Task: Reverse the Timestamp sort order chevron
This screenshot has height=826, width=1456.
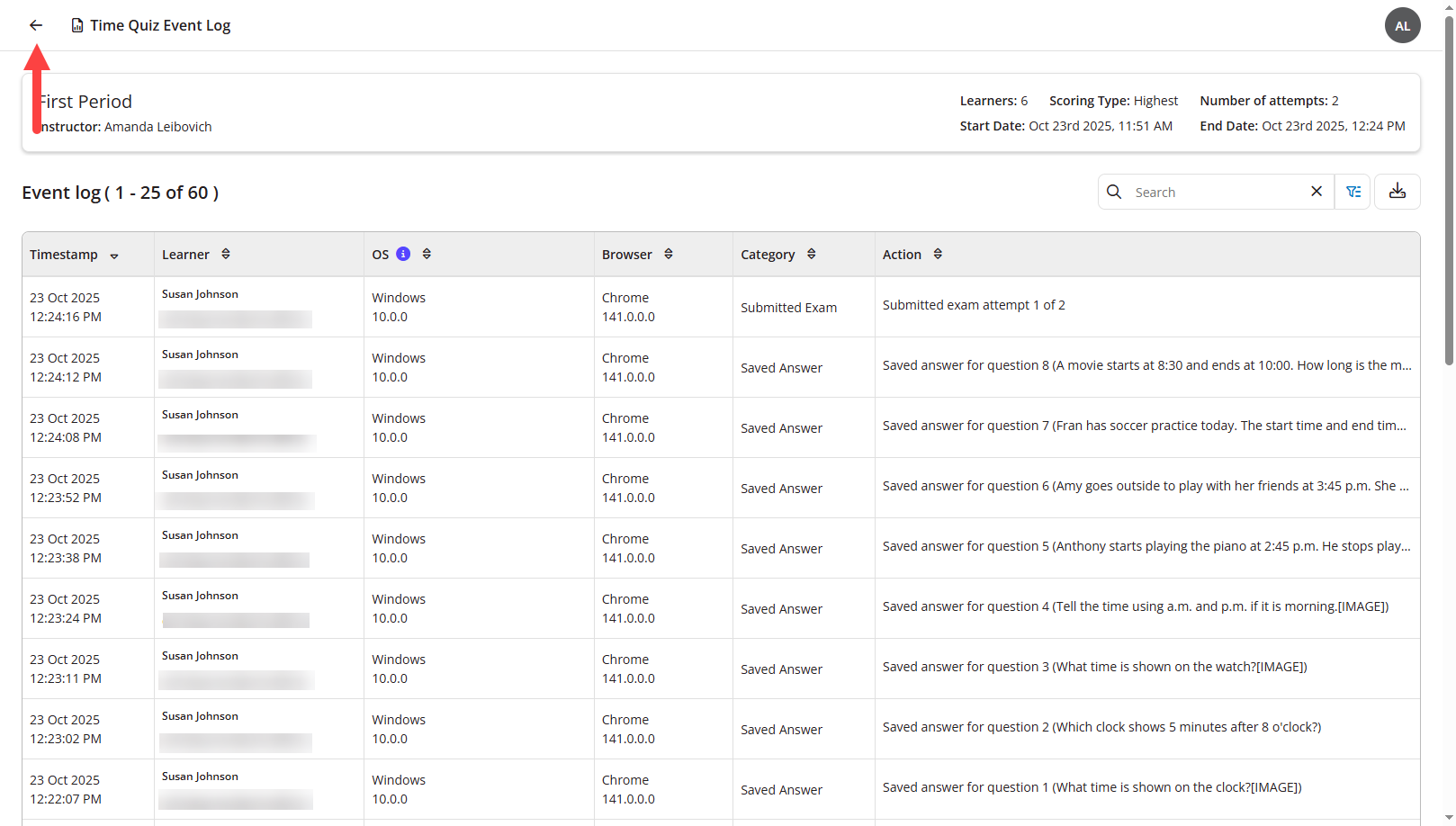Action: (x=114, y=256)
